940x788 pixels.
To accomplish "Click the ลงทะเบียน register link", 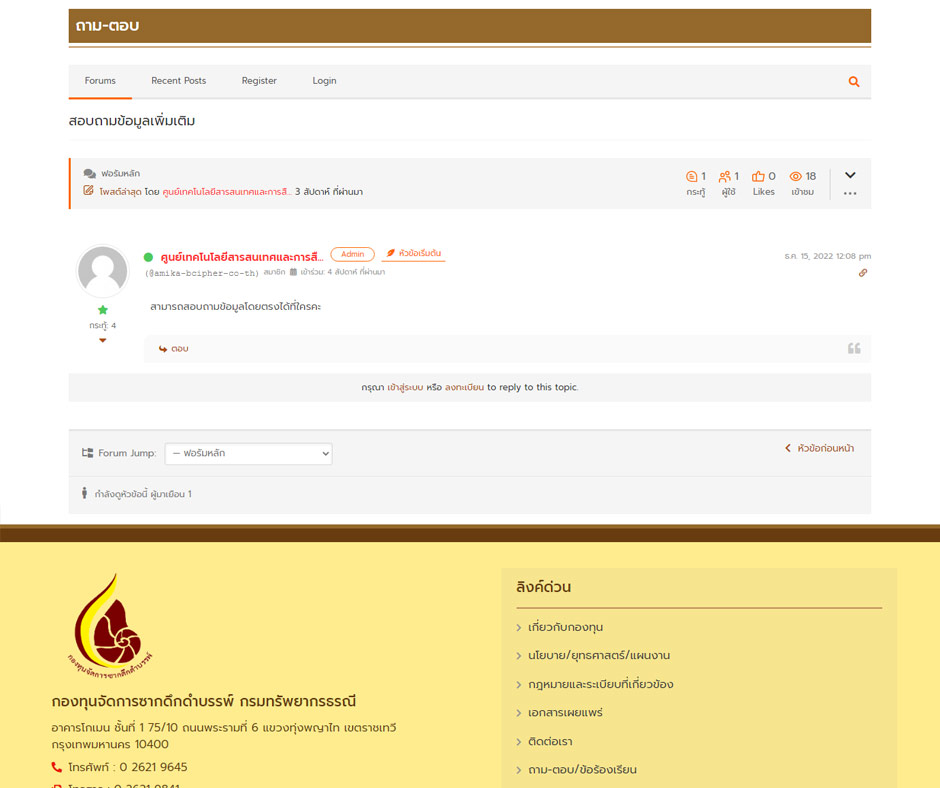I will 464,387.
